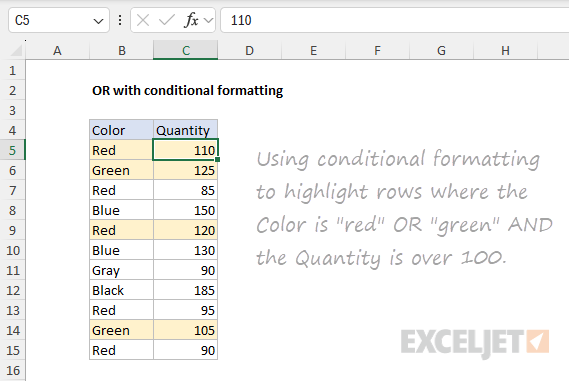
Task: Select row 12 header
Action: coord(13,290)
